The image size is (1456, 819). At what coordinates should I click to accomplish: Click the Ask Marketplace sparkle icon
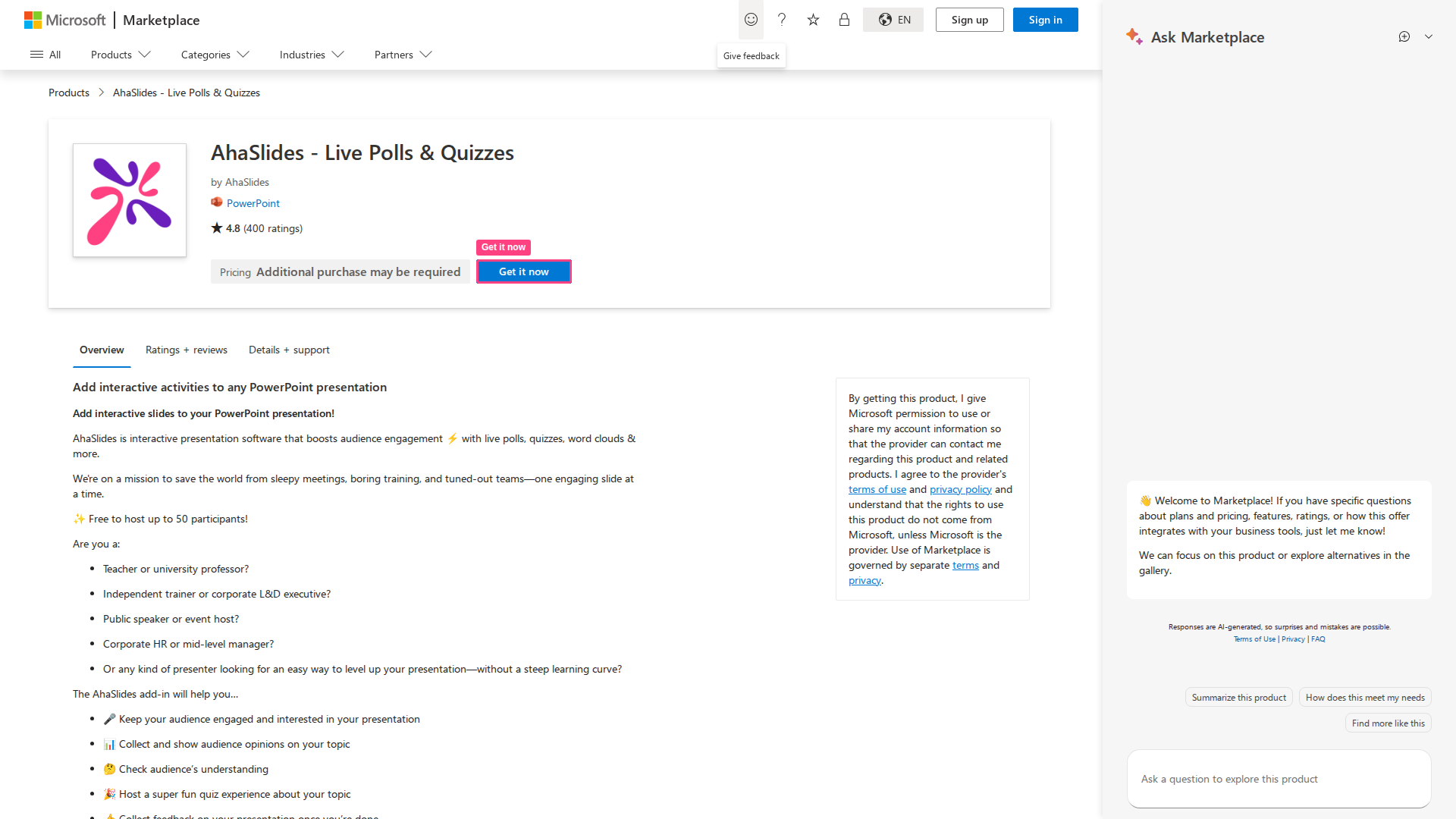pyautogui.click(x=1134, y=36)
